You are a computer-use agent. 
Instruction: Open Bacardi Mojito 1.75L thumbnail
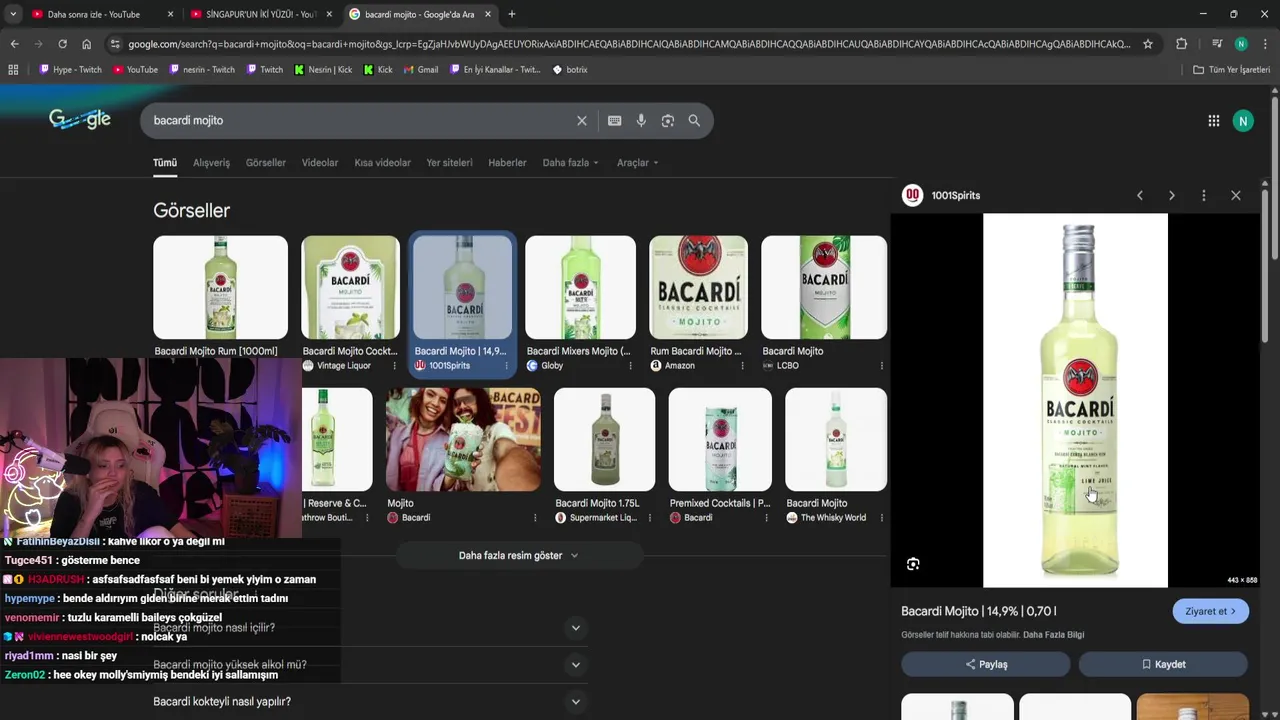pos(604,440)
